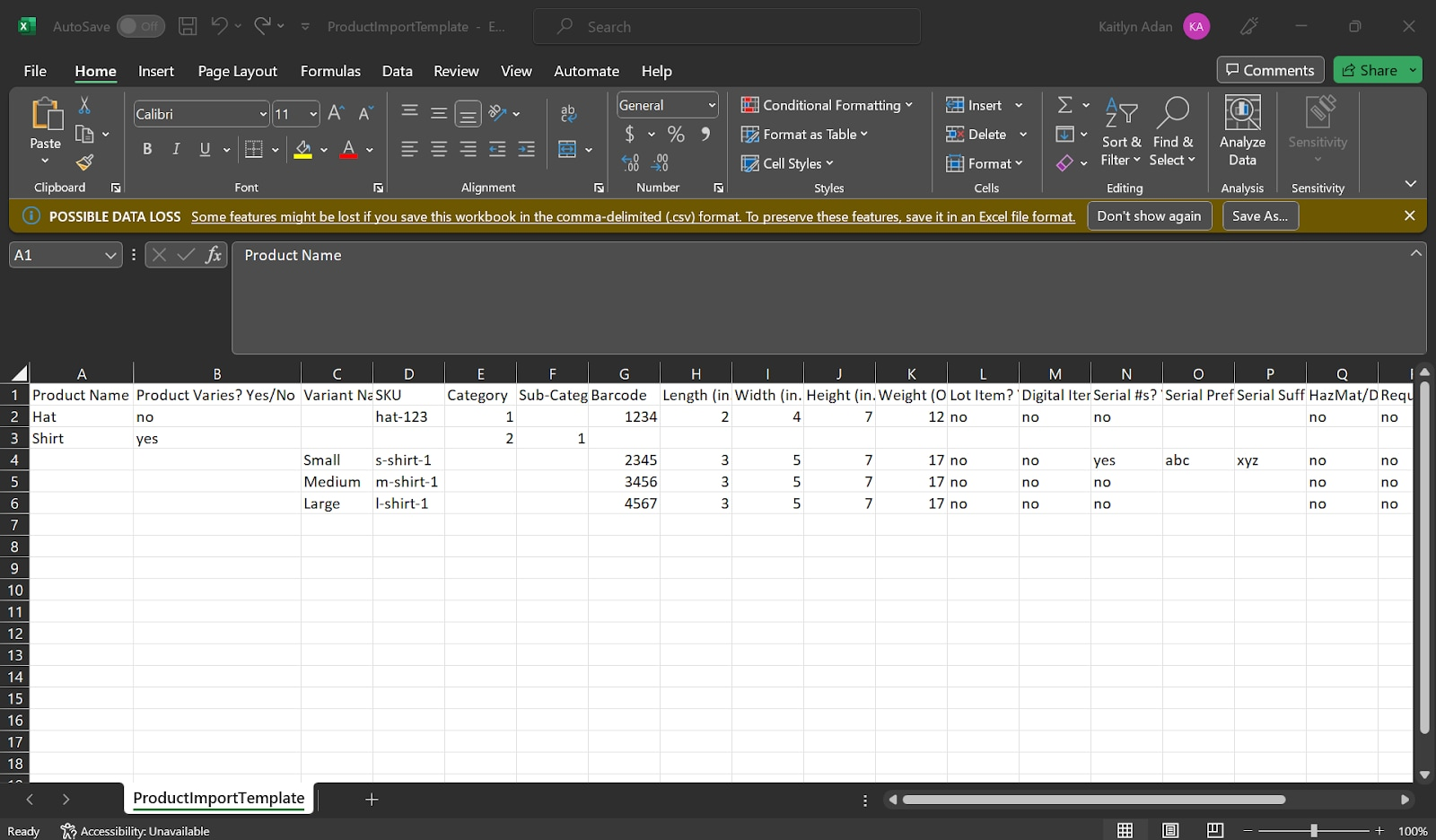Apply bold formatting to selected cell
This screenshot has height=840, width=1436.
click(147, 149)
